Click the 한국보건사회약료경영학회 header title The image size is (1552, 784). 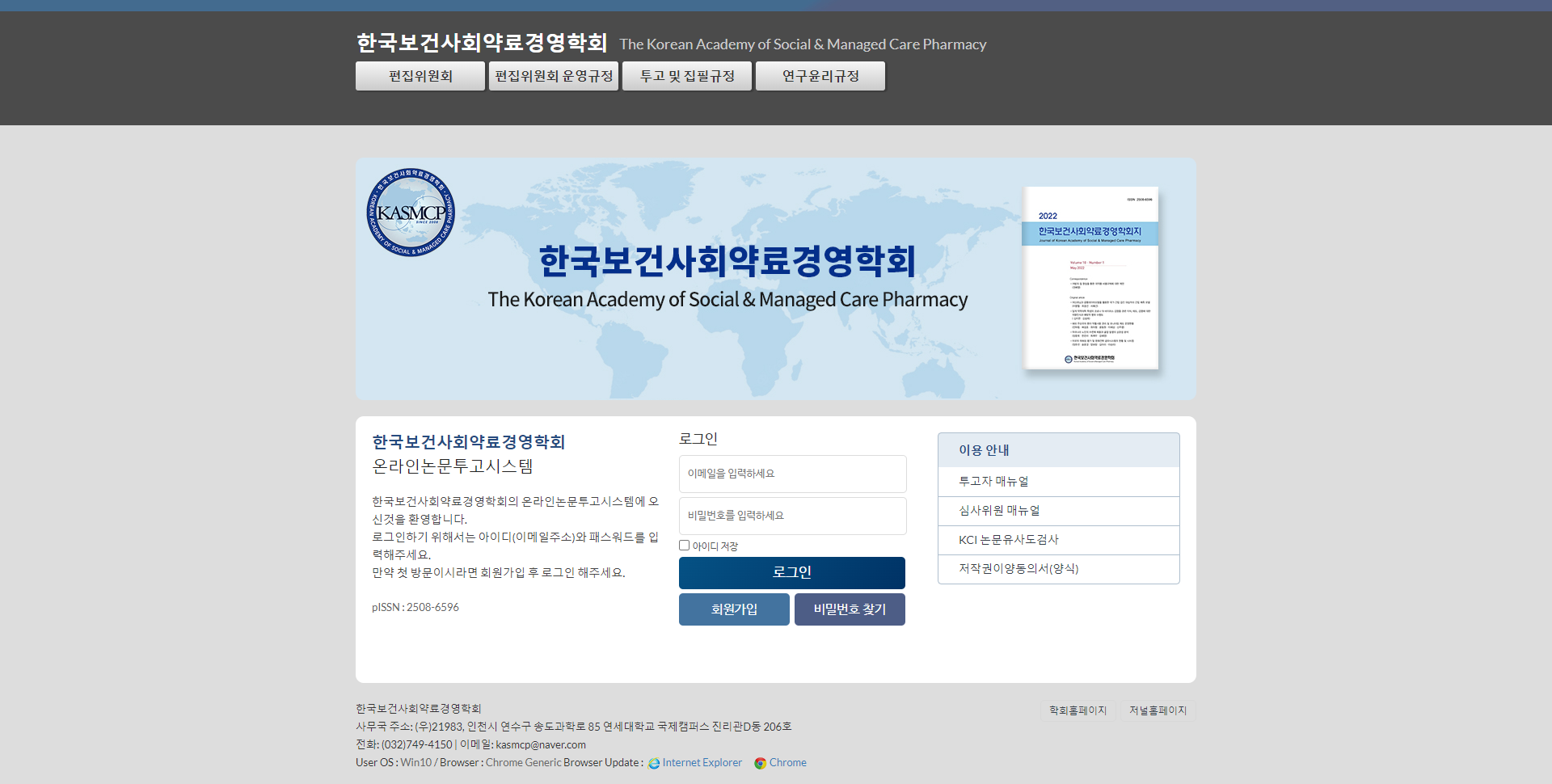pos(482,43)
